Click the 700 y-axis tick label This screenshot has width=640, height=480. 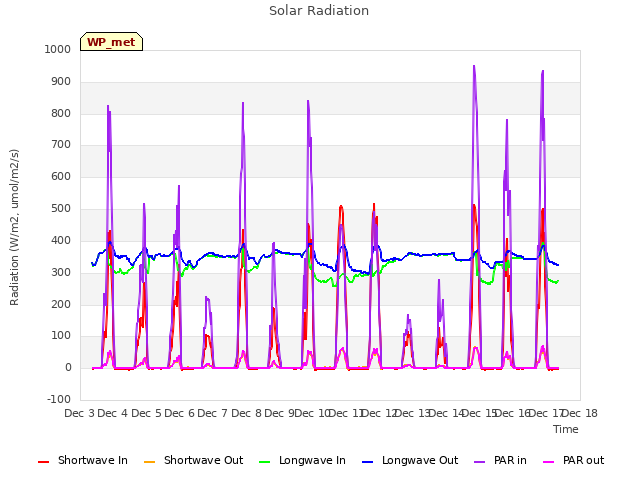pyautogui.click(x=61, y=144)
